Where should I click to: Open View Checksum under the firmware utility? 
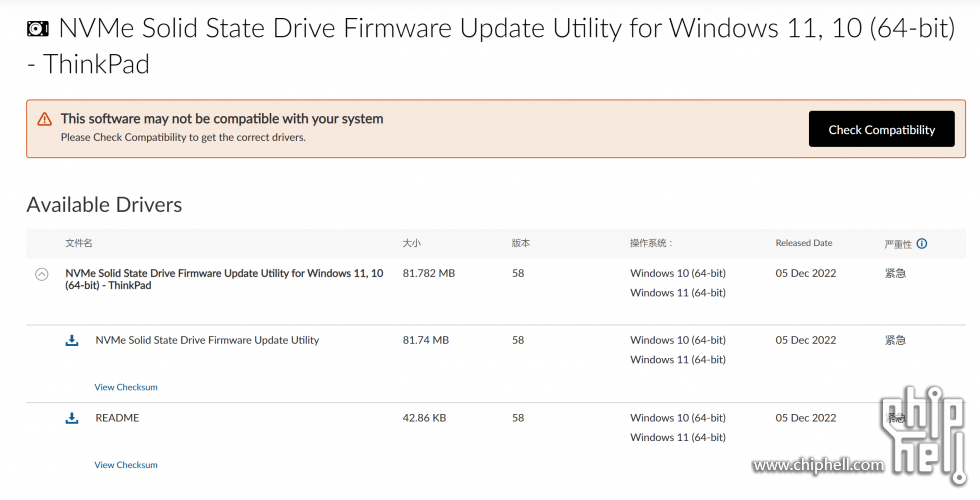pos(126,388)
